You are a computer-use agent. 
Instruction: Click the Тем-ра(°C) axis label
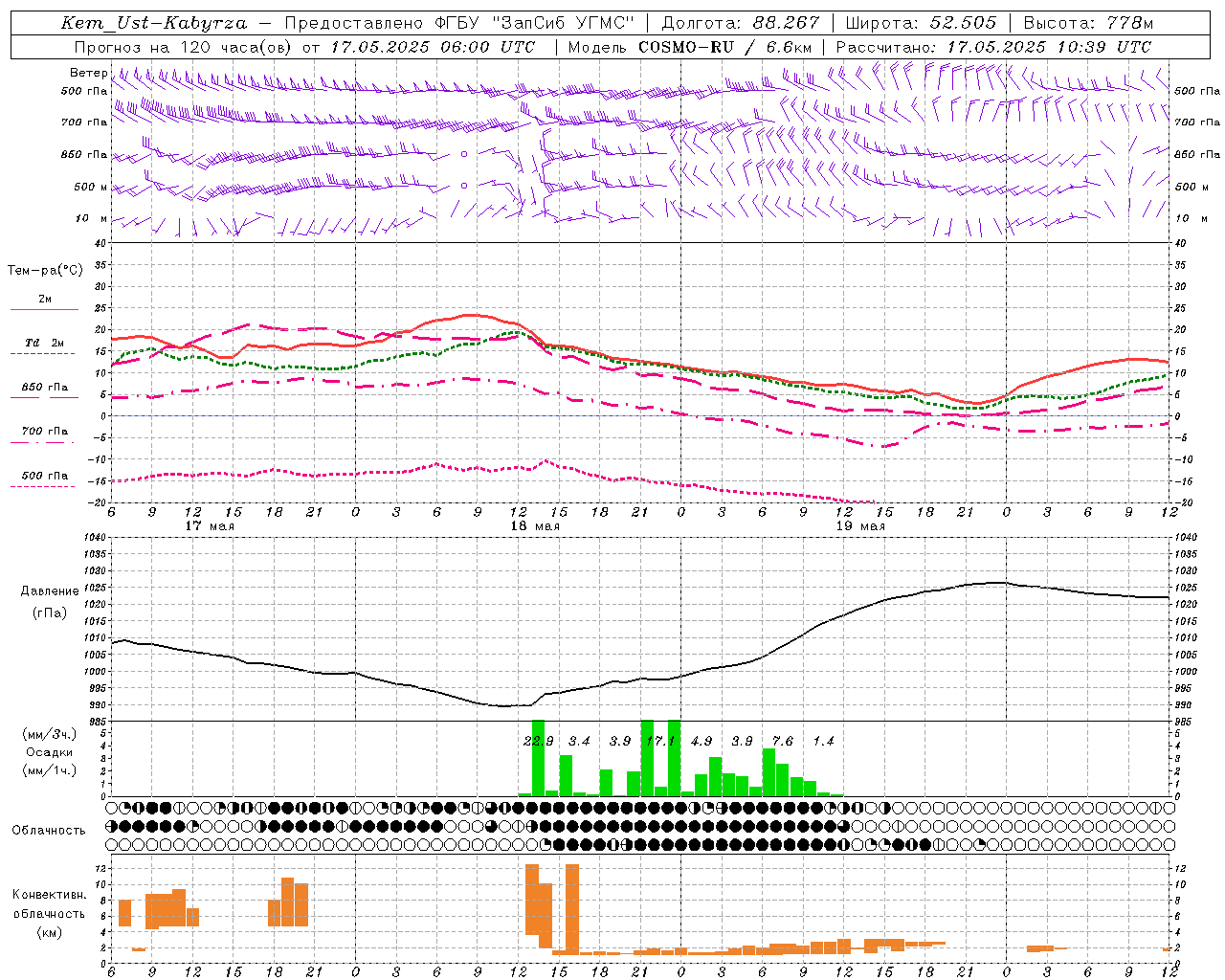[45, 271]
